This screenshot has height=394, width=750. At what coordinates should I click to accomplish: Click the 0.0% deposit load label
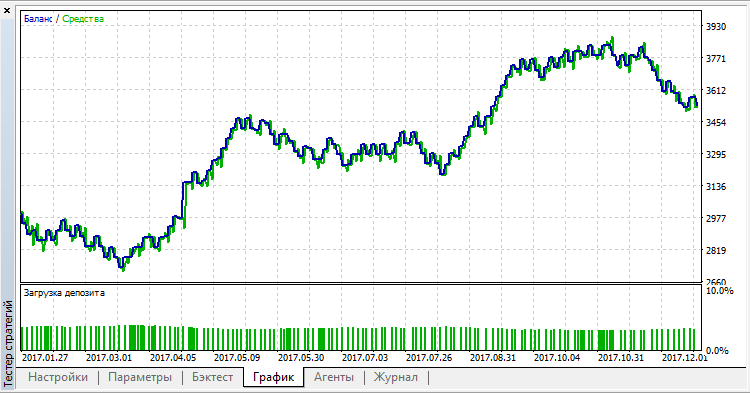click(x=717, y=350)
